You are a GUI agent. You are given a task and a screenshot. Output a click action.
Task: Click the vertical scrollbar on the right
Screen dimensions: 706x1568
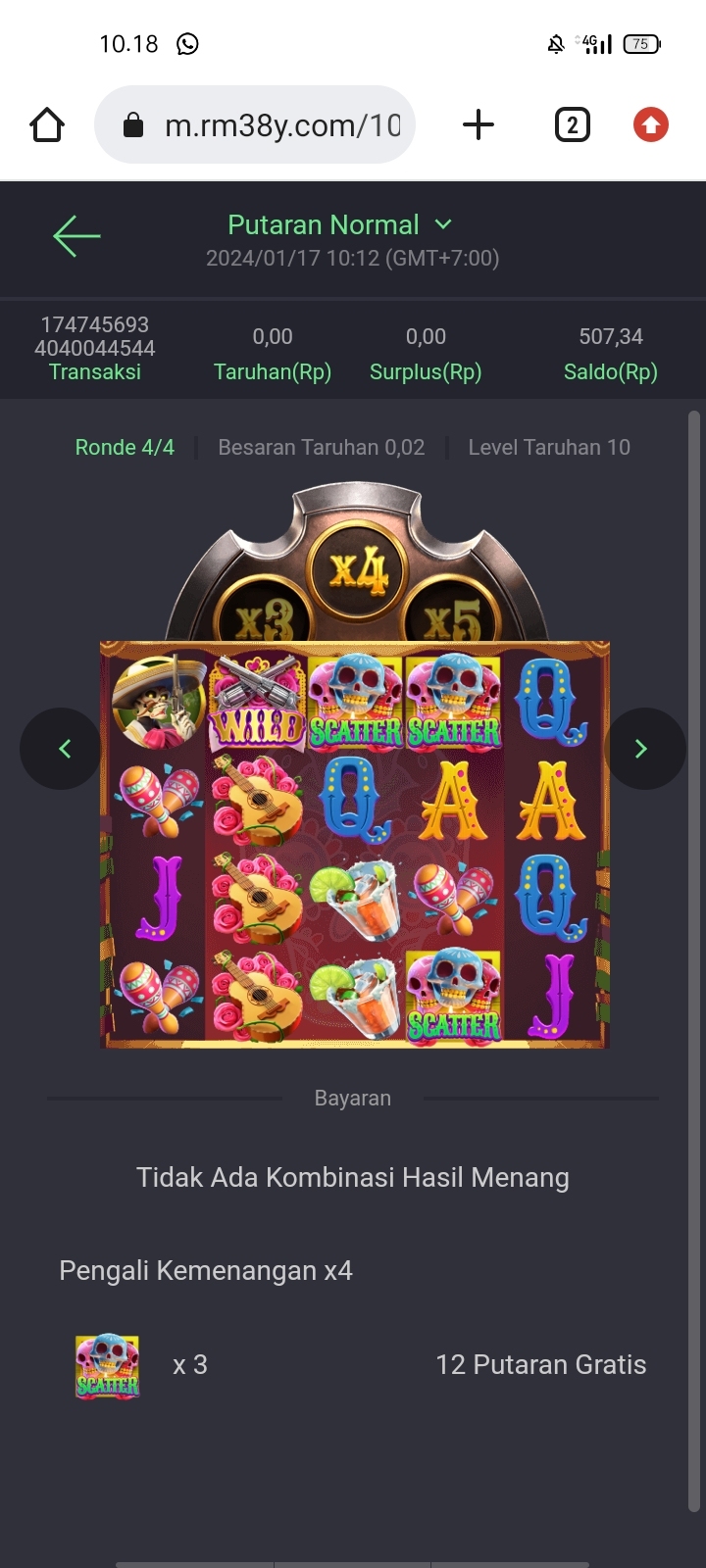click(694, 960)
